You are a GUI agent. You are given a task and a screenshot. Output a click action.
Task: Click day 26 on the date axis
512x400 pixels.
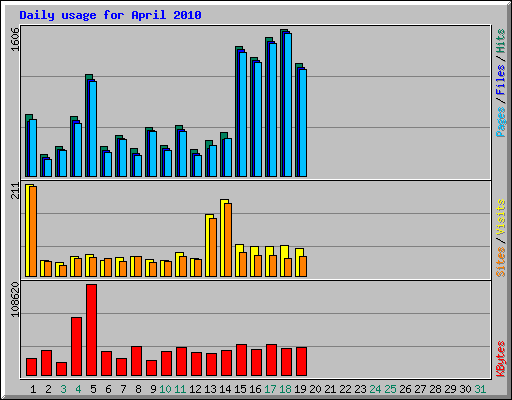coord(405,389)
